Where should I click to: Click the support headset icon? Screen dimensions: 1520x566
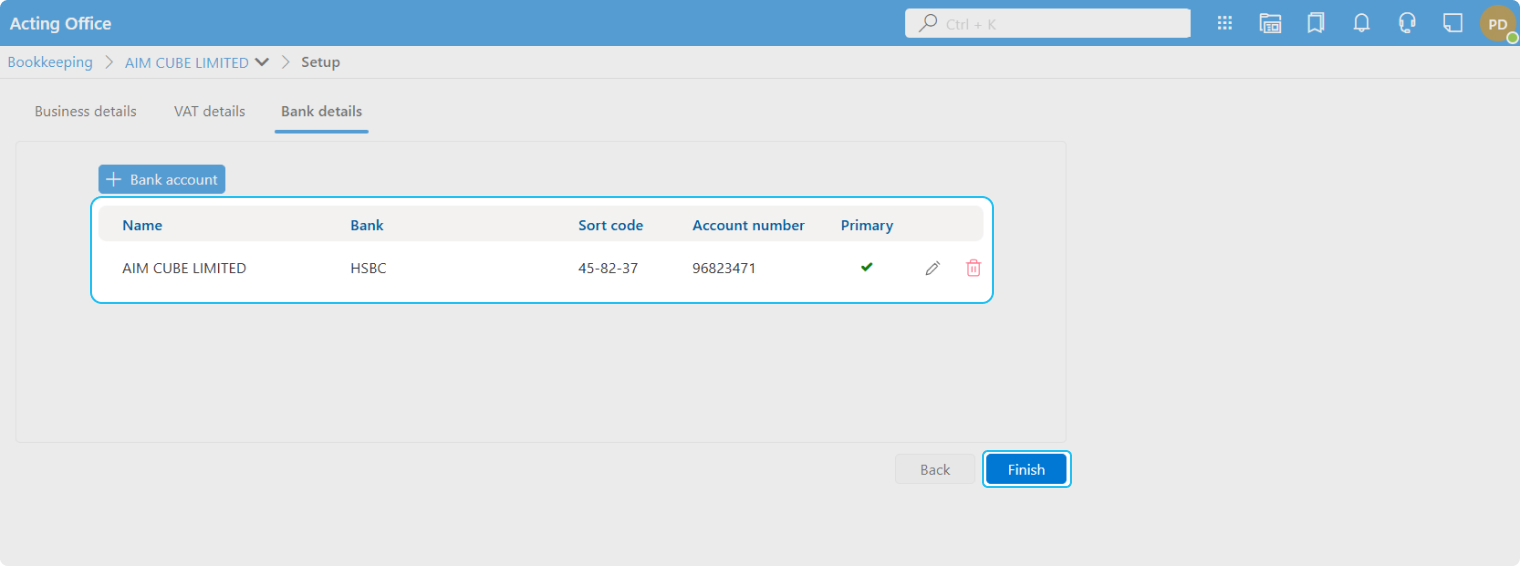[x=1407, y=23]
